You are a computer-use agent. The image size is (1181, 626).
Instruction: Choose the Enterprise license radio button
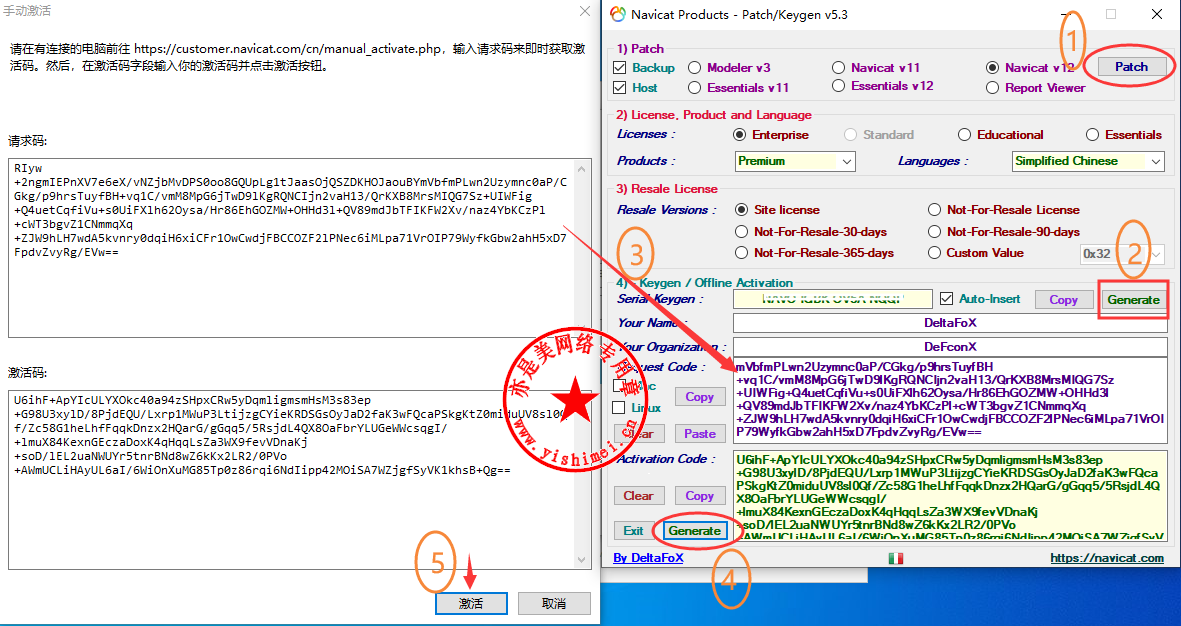(x=740, y=135)
